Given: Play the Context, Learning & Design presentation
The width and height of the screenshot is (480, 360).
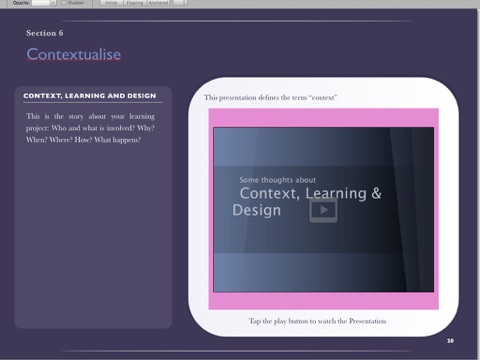Looking at the screenshot, I should [x=323, y=210].
